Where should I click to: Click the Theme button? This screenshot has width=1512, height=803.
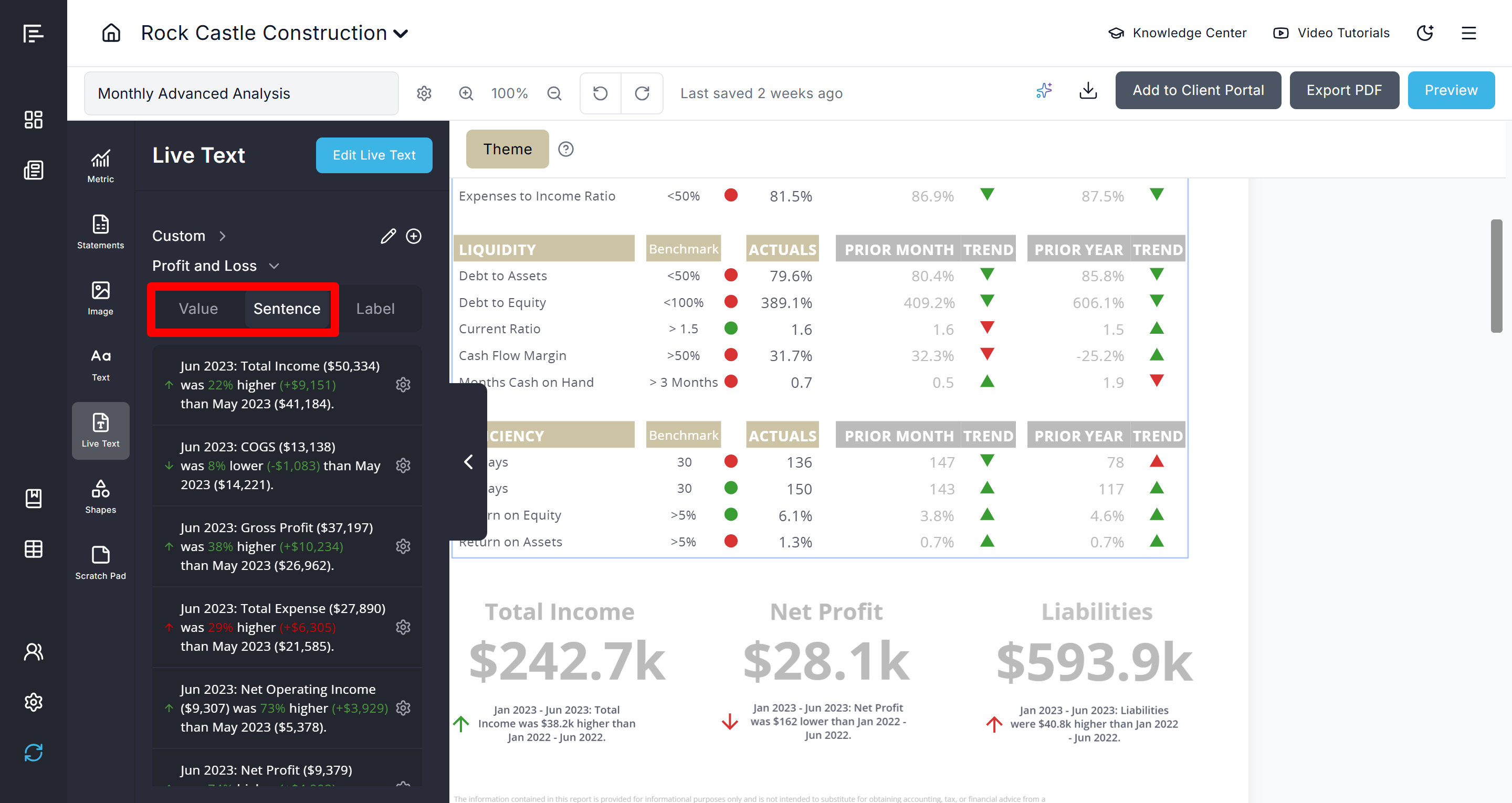pos(507,149)
